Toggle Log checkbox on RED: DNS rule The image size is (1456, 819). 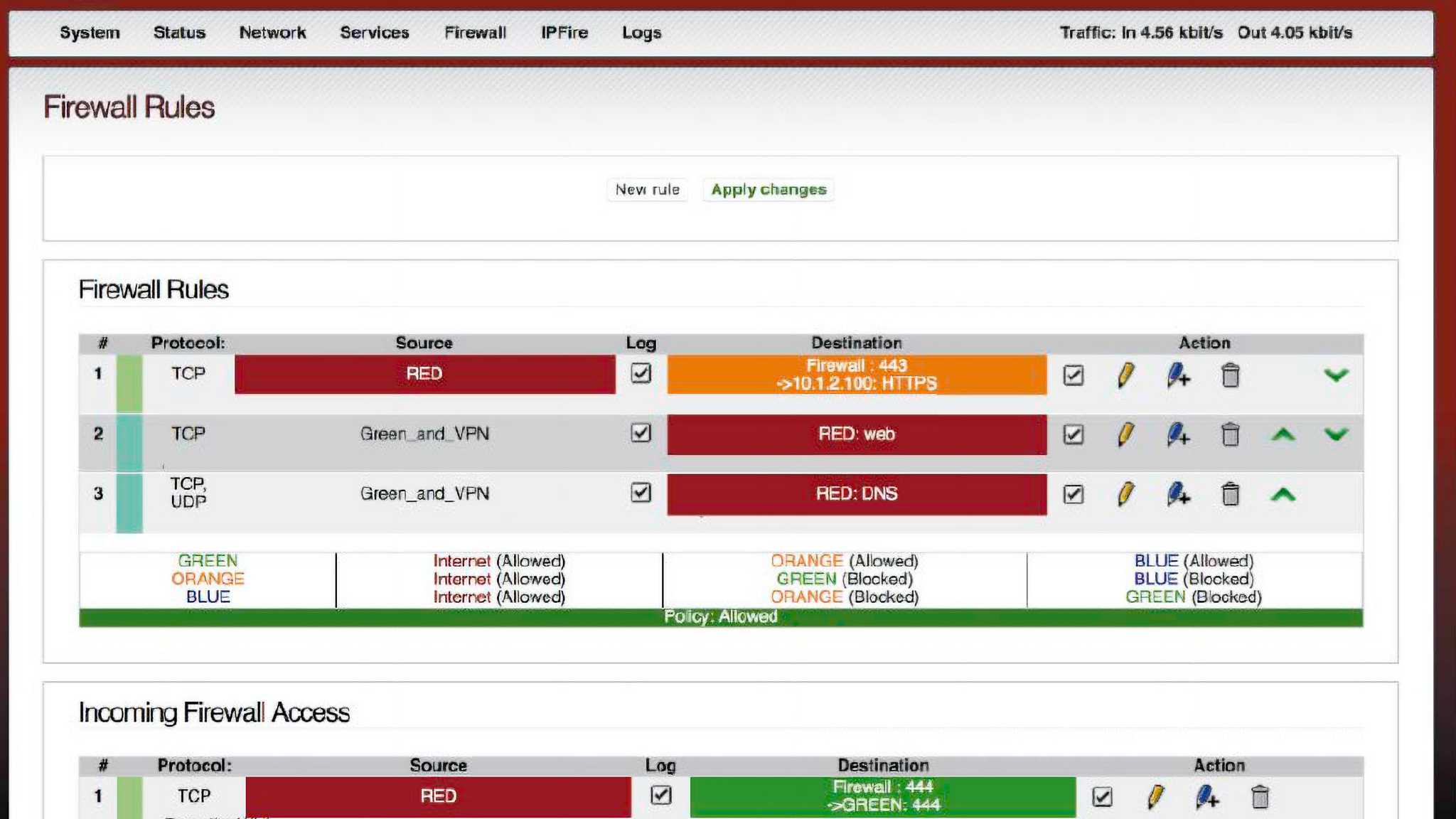coord(641,493)
